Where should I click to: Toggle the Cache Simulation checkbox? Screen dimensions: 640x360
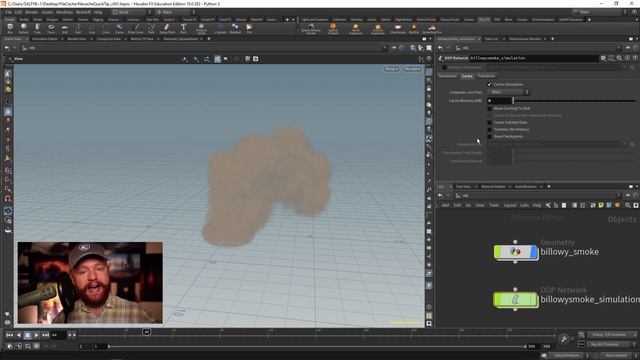[489, 84]
